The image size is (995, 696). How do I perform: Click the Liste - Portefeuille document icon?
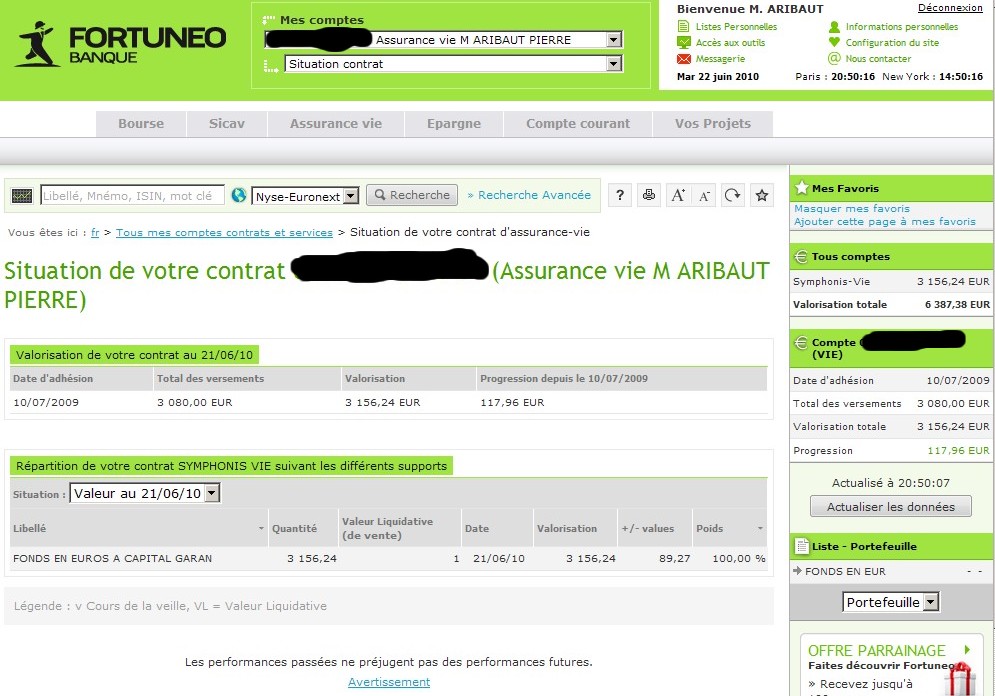801,546
